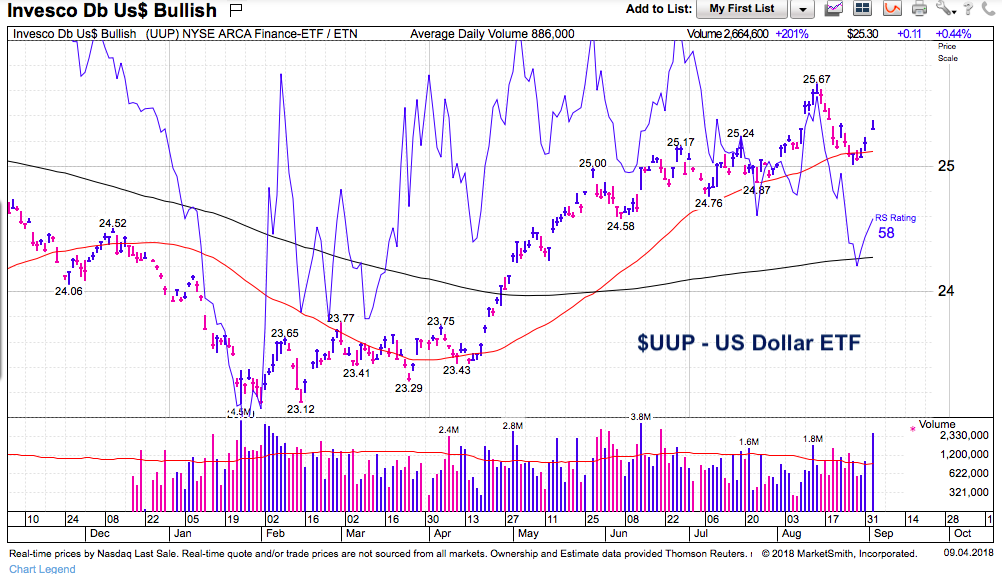Click the price scale 24 marker

click(946, 291)
